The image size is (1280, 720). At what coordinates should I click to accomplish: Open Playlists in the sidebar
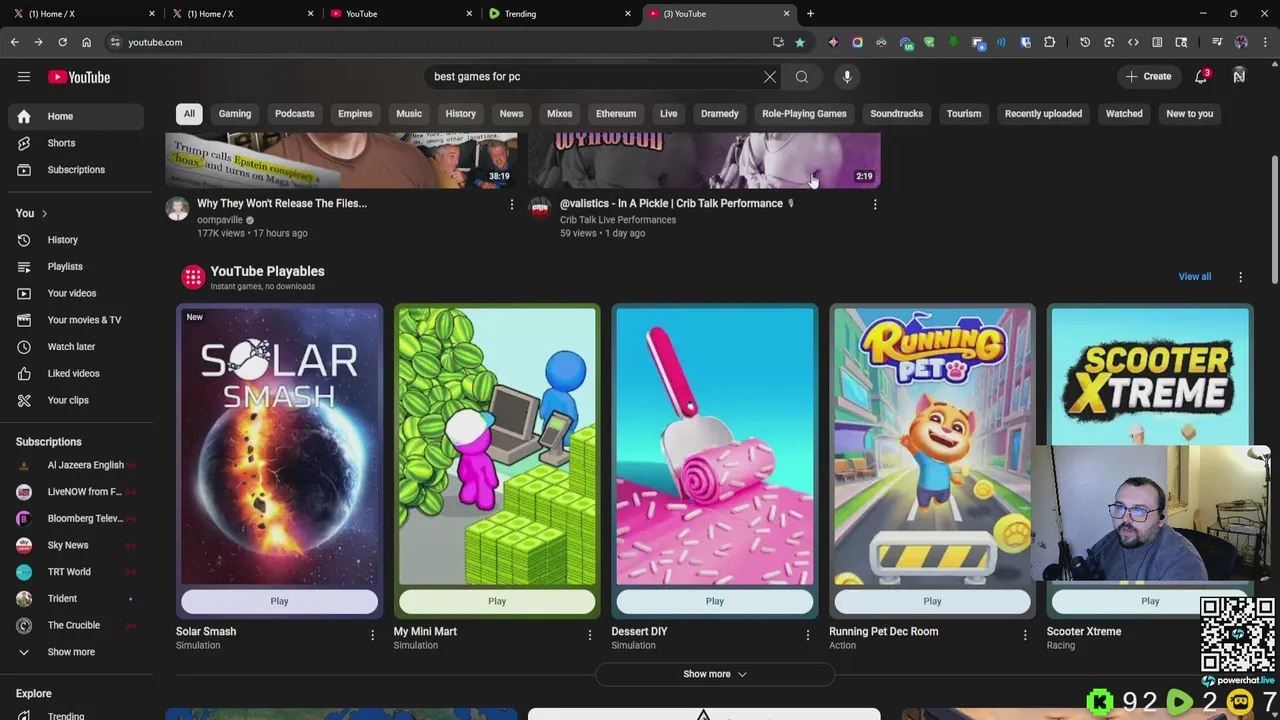click(76, 267)
